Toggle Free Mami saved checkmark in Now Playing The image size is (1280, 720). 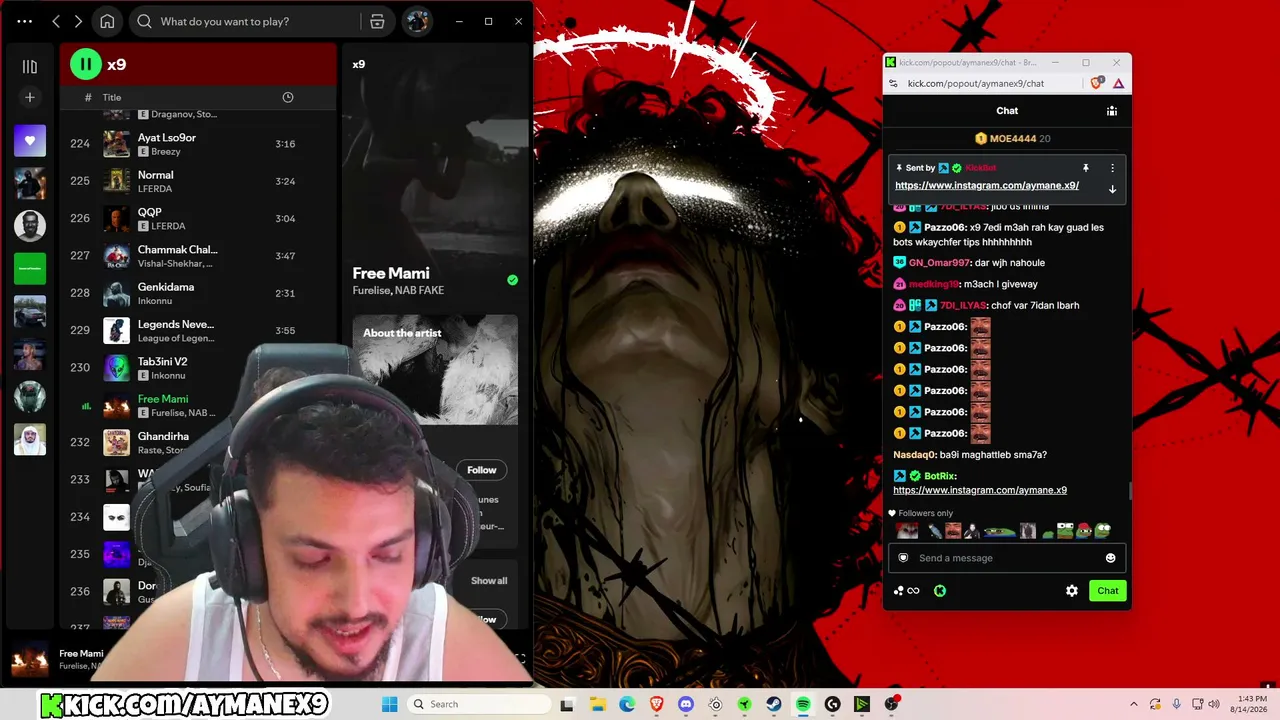pyautogui.click(x=512, y=280)
